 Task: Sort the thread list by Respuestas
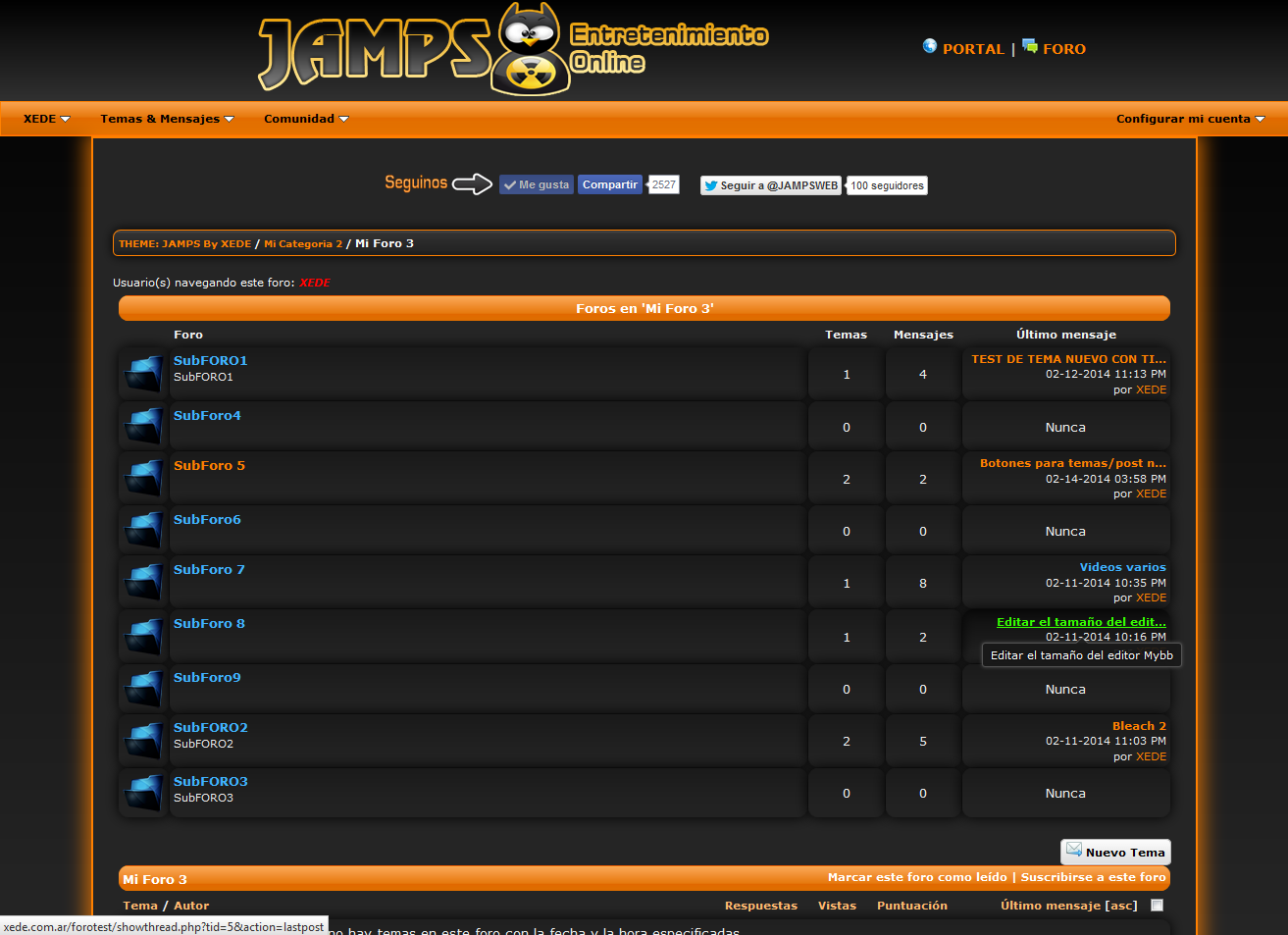click(761, 906)
